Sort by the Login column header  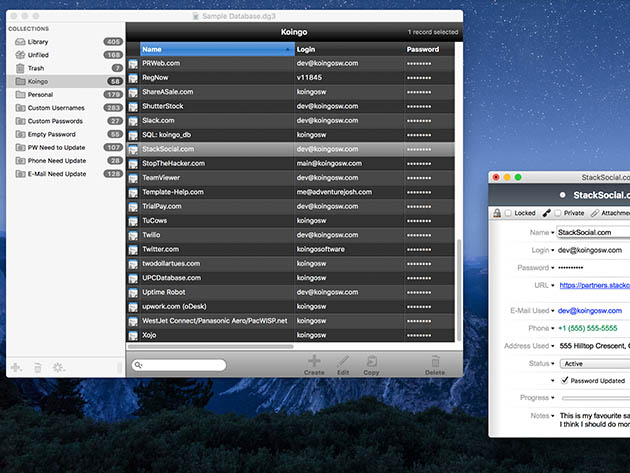pyautogui.click(x=349, y=49)
